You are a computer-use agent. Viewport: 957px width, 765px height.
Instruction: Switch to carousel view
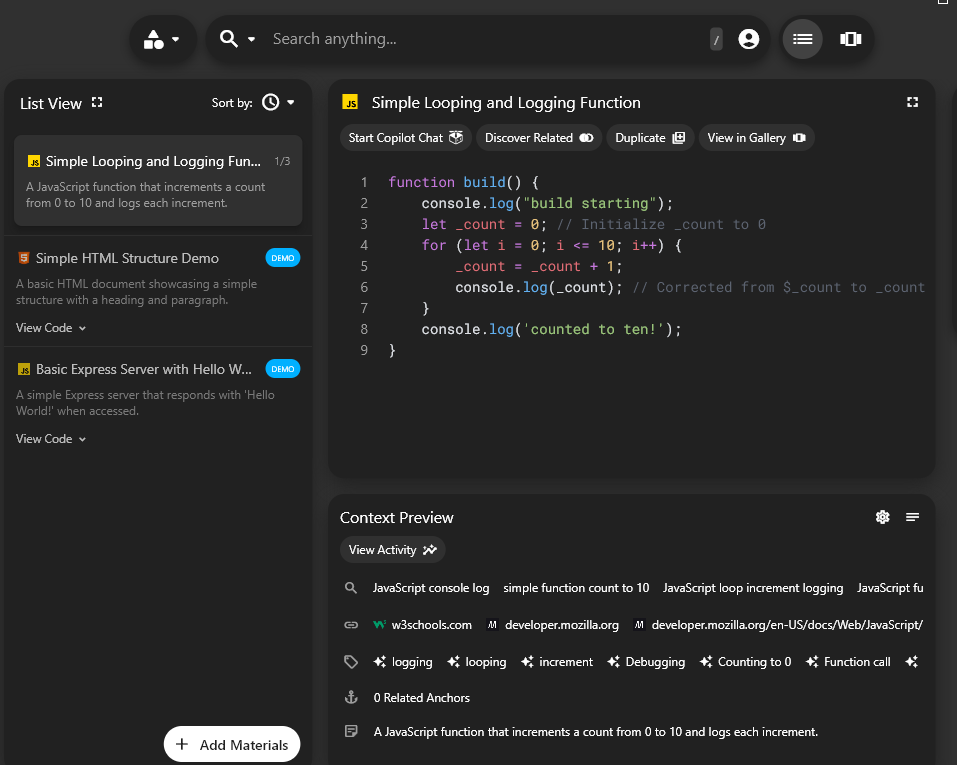click(x=850, y=38)
